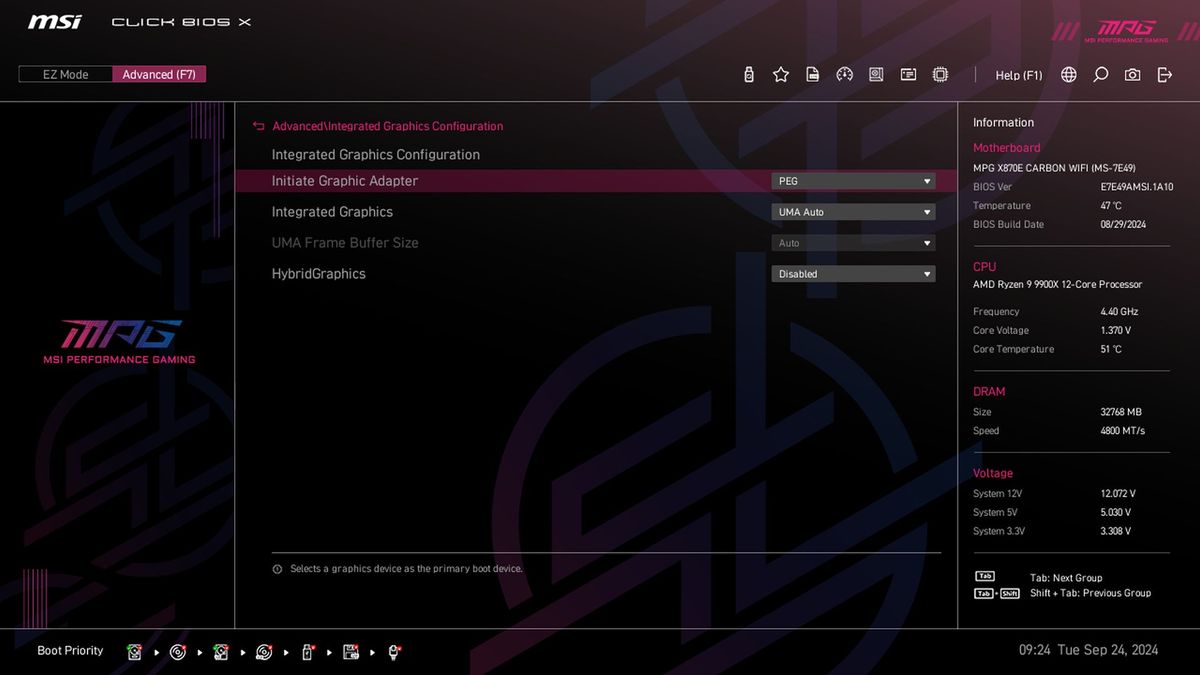
Task: Open the Integrated Graphics UMA Auto dropdown
Action: point(853,212)
